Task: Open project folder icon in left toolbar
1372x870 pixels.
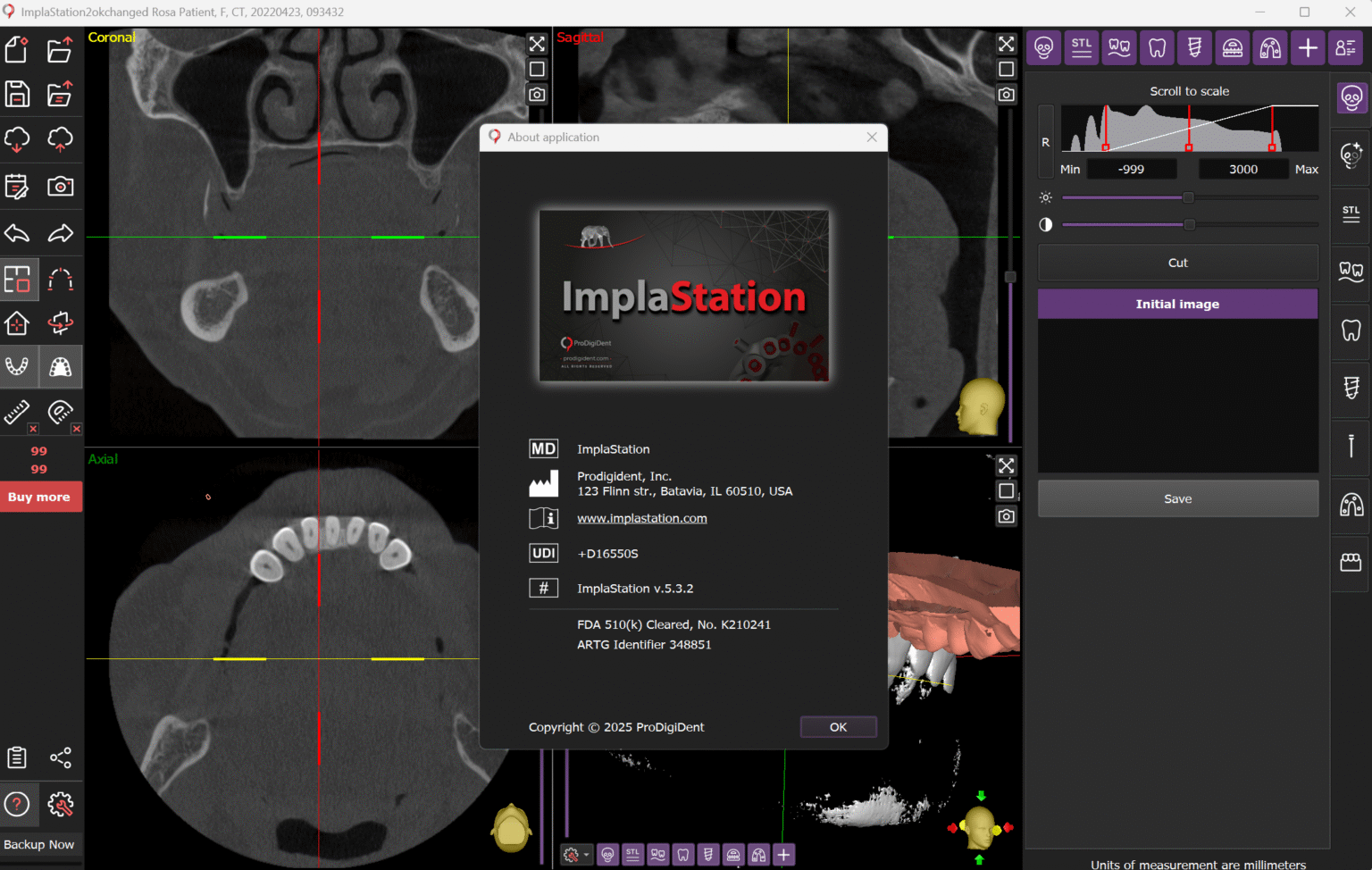Action: coord(60,50)
